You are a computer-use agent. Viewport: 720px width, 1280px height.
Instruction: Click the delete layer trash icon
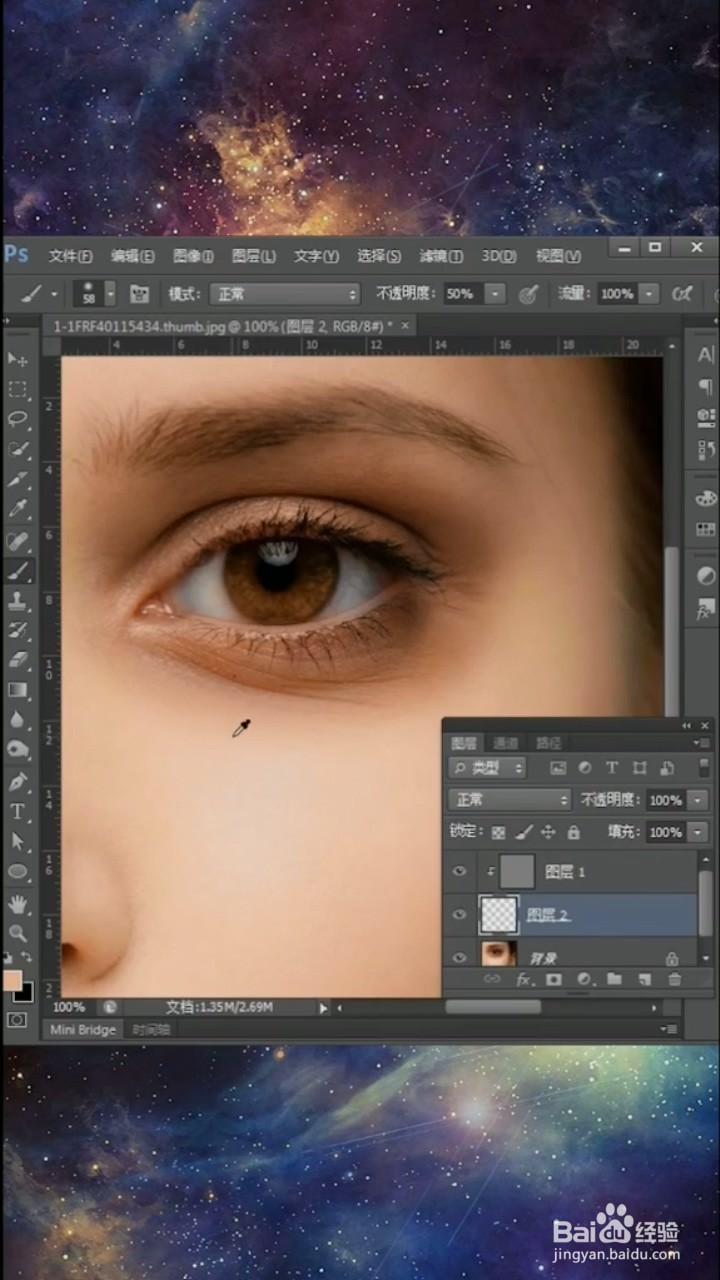(x=674, y=980)
